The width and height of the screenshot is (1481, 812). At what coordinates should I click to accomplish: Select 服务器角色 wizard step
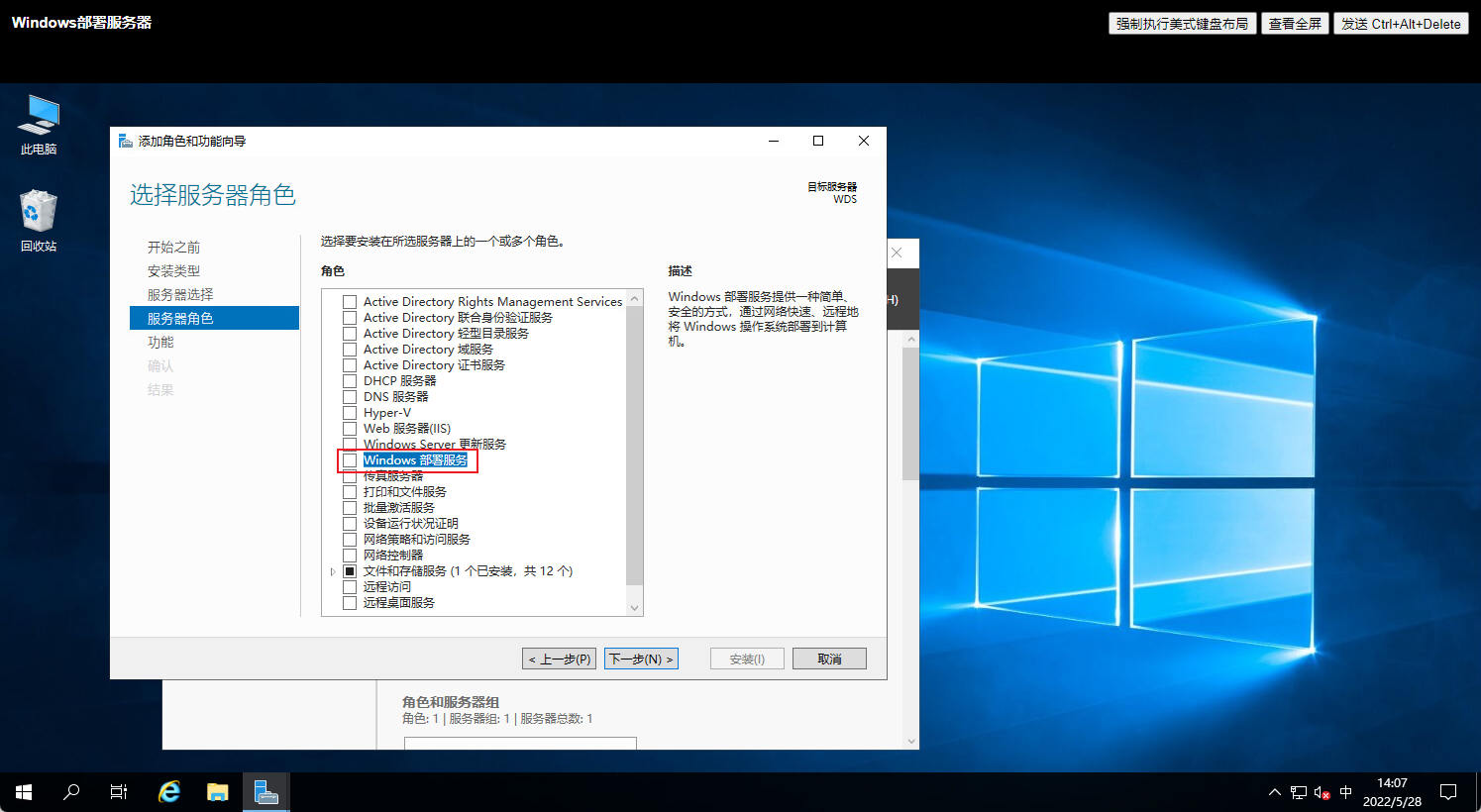(x=214, y=318)
